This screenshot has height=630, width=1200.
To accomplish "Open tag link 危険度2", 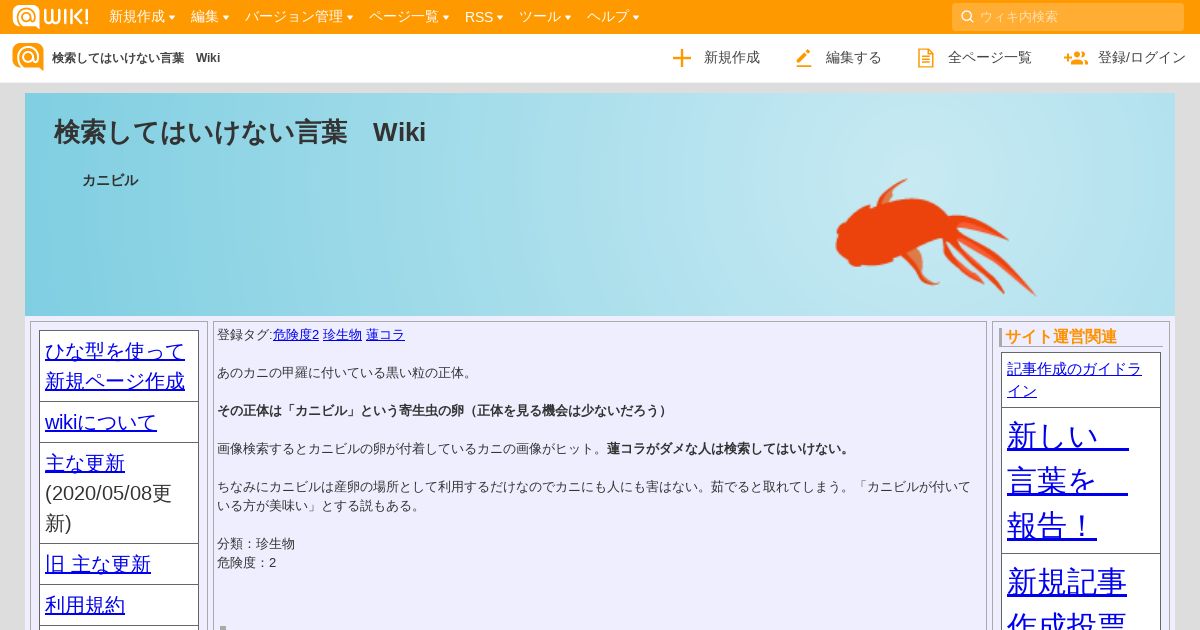I will 296,335.
